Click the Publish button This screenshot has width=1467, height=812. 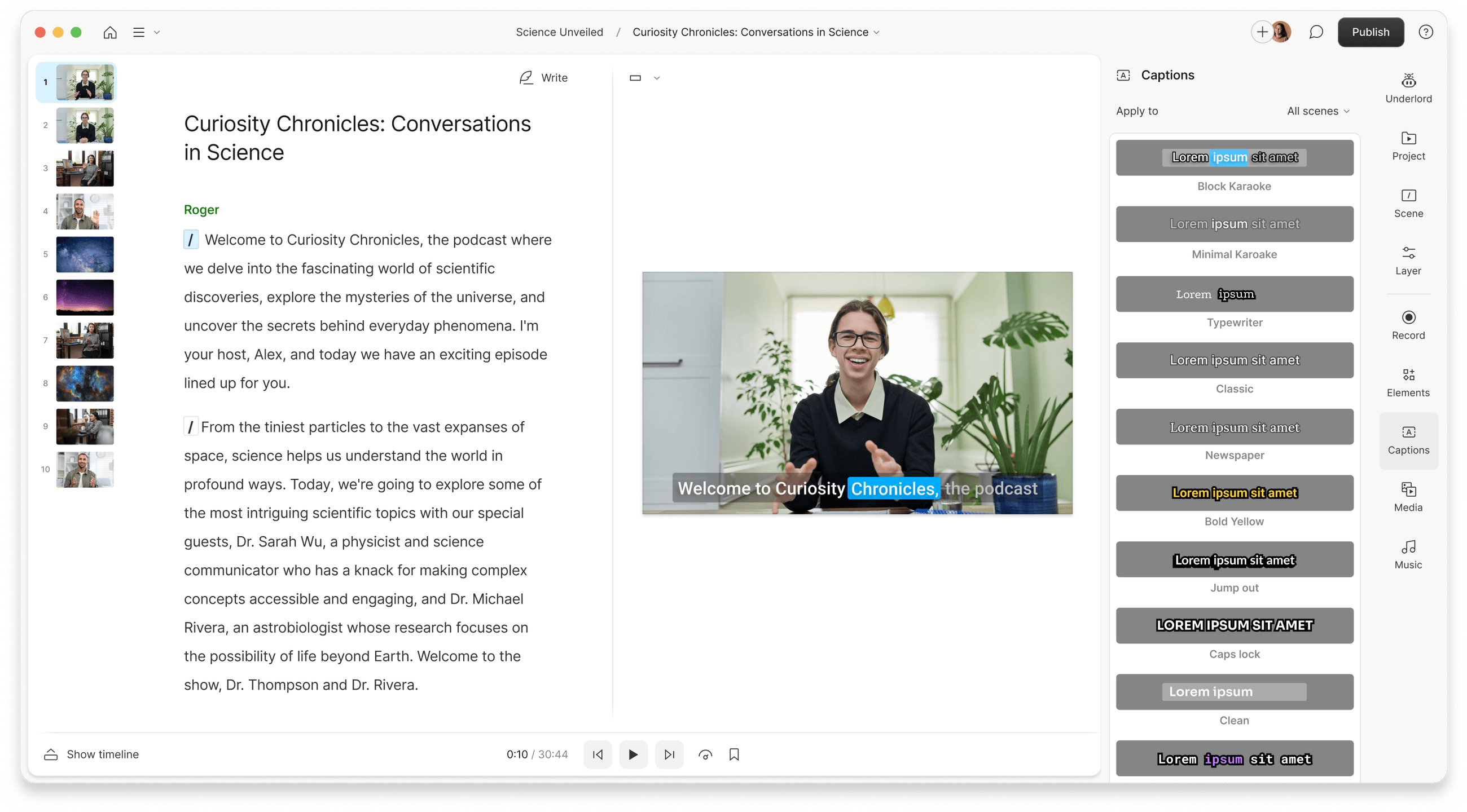click(1370, 32)
